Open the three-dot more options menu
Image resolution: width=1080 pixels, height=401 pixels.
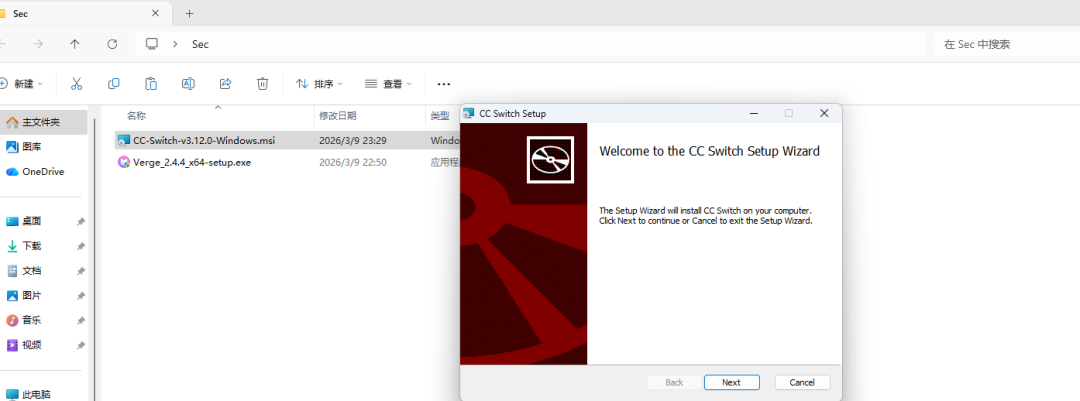[444, 84]
